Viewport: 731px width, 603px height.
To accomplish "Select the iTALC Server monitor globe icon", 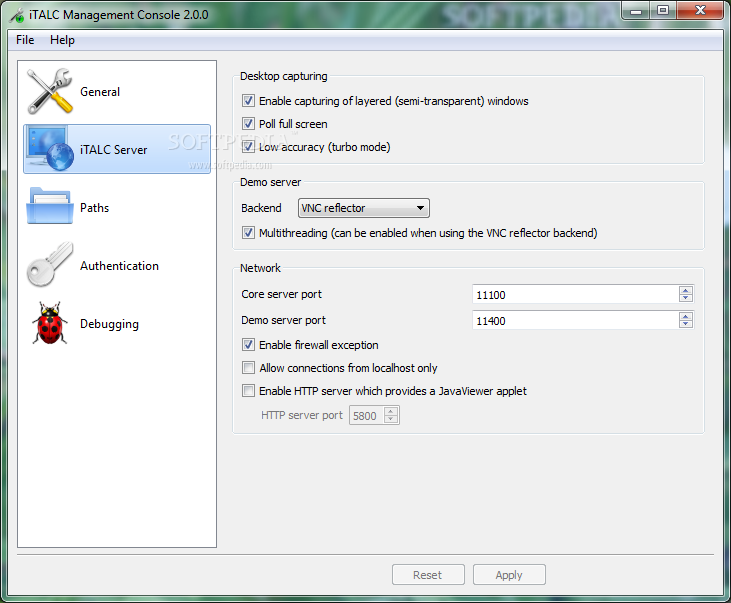I will 50,149.
